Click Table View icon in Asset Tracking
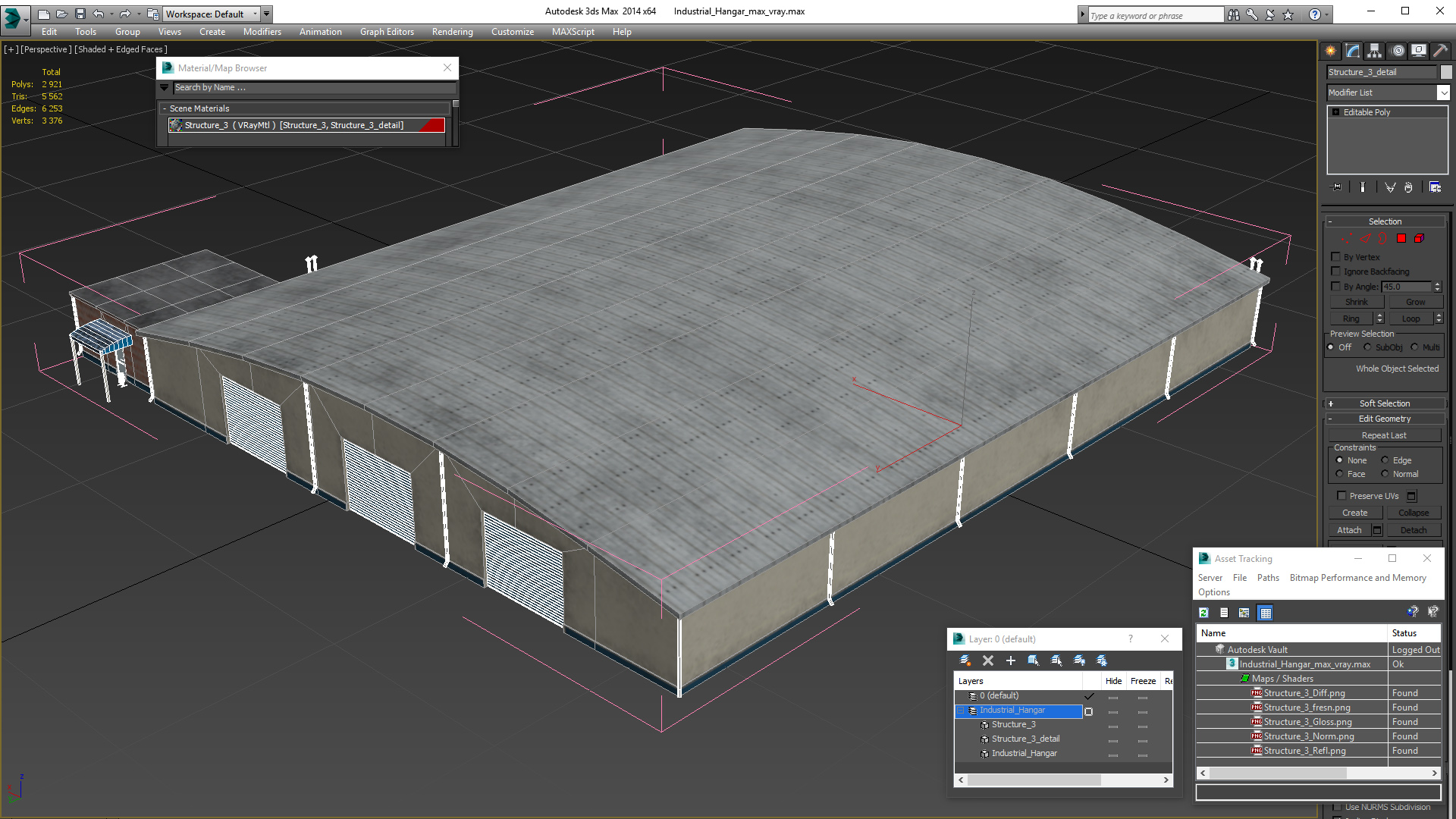The height and width of the screenshot is (819, 1456). coord(1265,613)
